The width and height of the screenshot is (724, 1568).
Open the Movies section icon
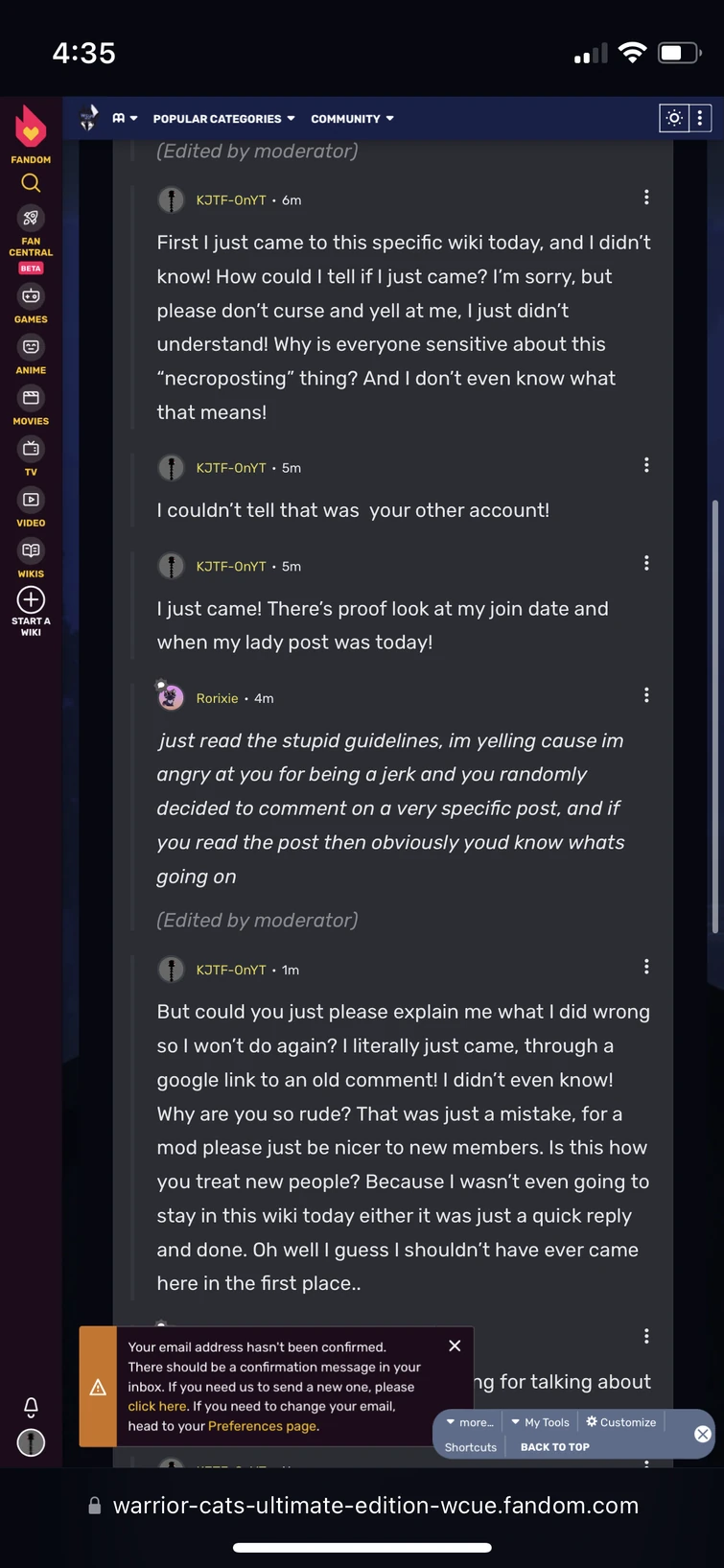[x=30, y=399]
